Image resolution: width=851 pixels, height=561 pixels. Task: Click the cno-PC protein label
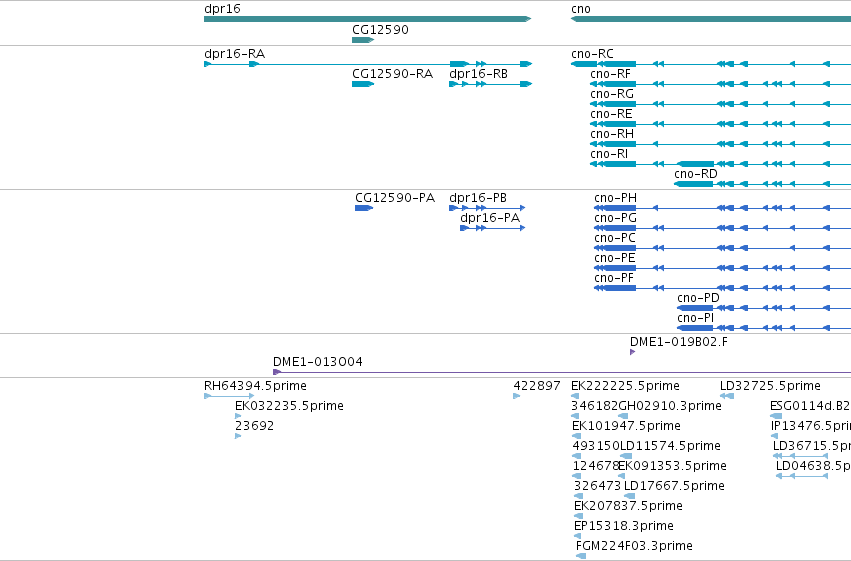pos(615,238)
